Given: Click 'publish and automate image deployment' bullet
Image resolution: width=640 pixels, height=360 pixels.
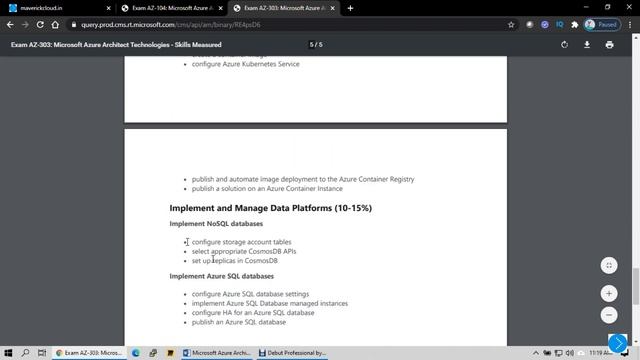Looking at the screenshot, I should point(303,179).
